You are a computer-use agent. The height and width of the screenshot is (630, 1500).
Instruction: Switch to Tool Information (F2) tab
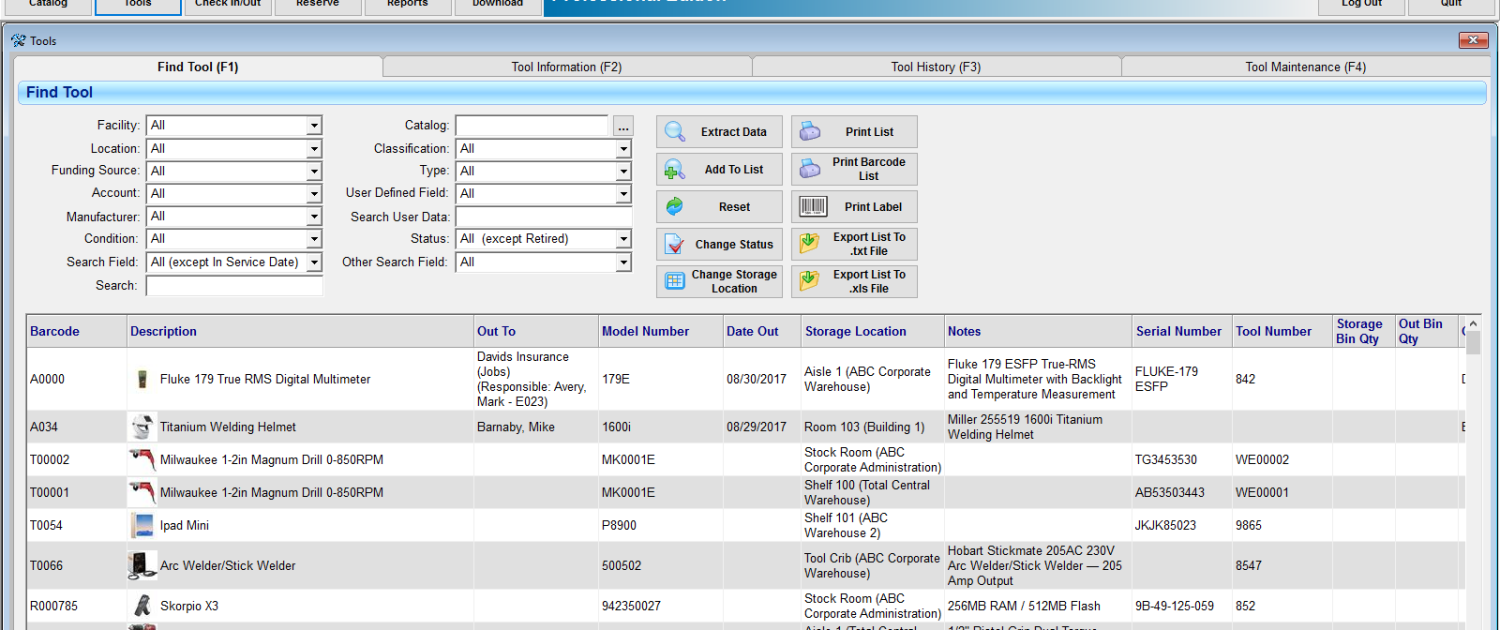click(x=567, y=67)
